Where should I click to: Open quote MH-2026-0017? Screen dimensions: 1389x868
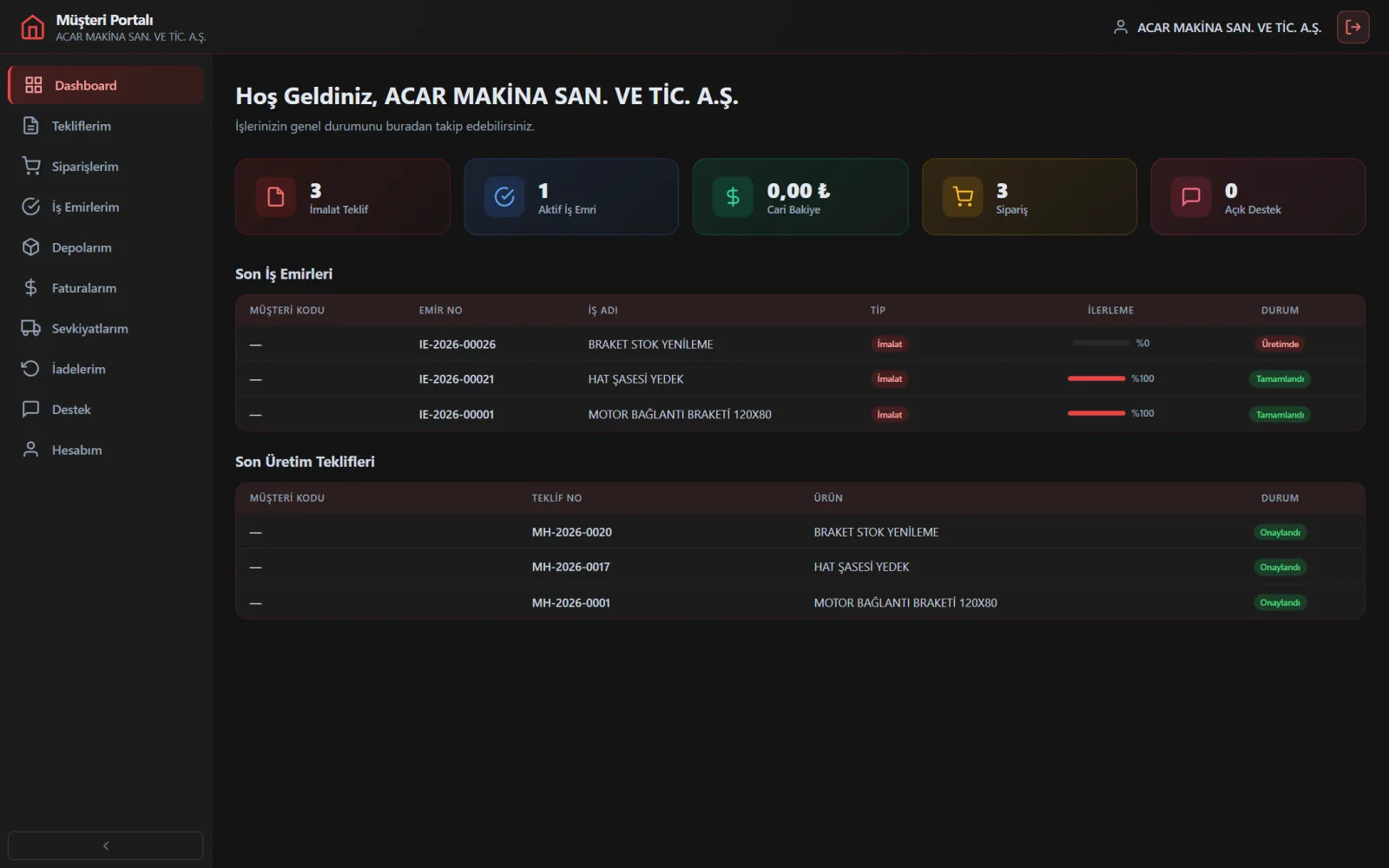point(800,567)
